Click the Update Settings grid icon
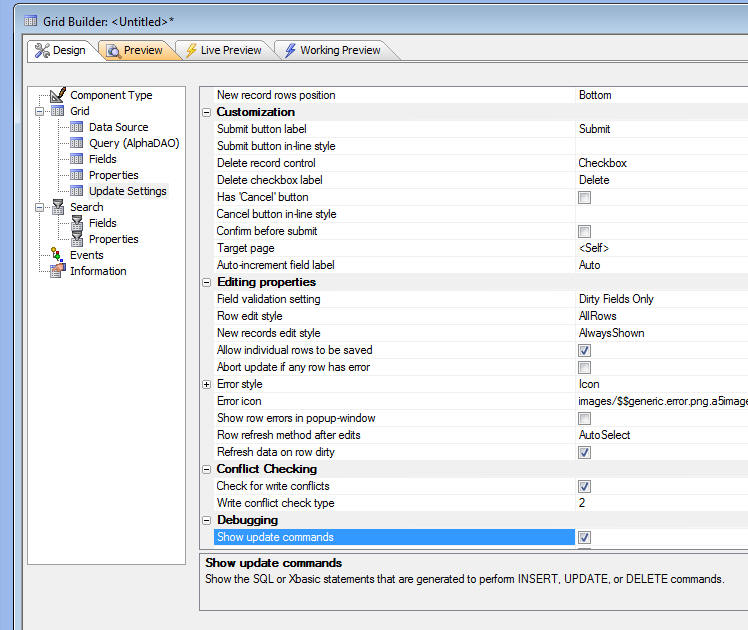Viewport: 748px width, 630px height. pos(76,191)
